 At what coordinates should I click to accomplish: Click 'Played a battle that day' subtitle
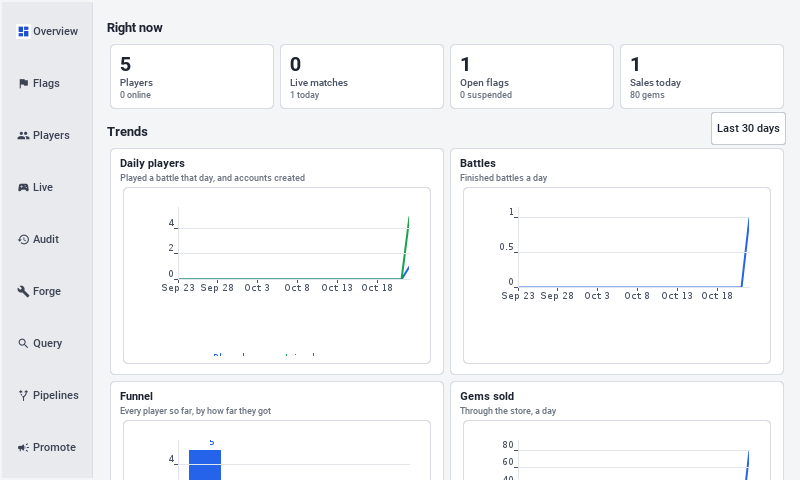213,178
